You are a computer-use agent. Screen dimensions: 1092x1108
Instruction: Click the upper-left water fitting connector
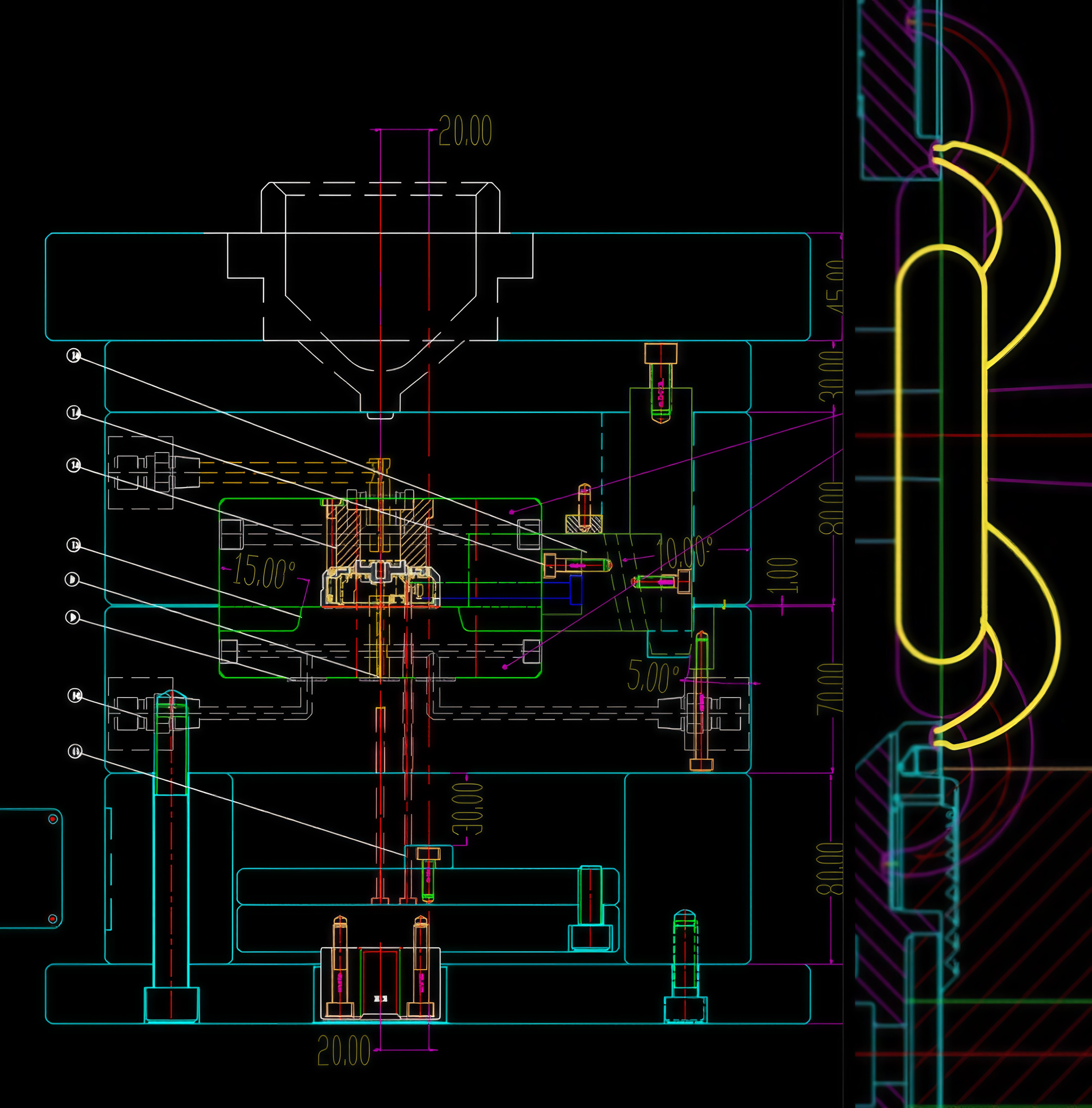pos(157,472)
